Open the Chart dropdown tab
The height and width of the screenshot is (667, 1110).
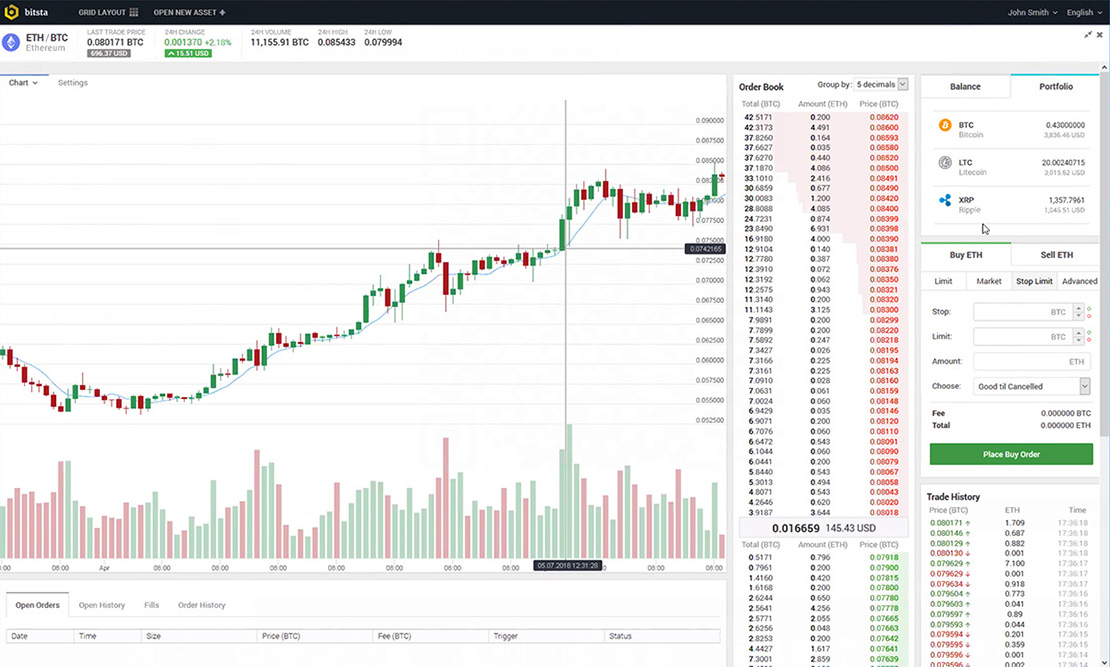pos(23,83)
